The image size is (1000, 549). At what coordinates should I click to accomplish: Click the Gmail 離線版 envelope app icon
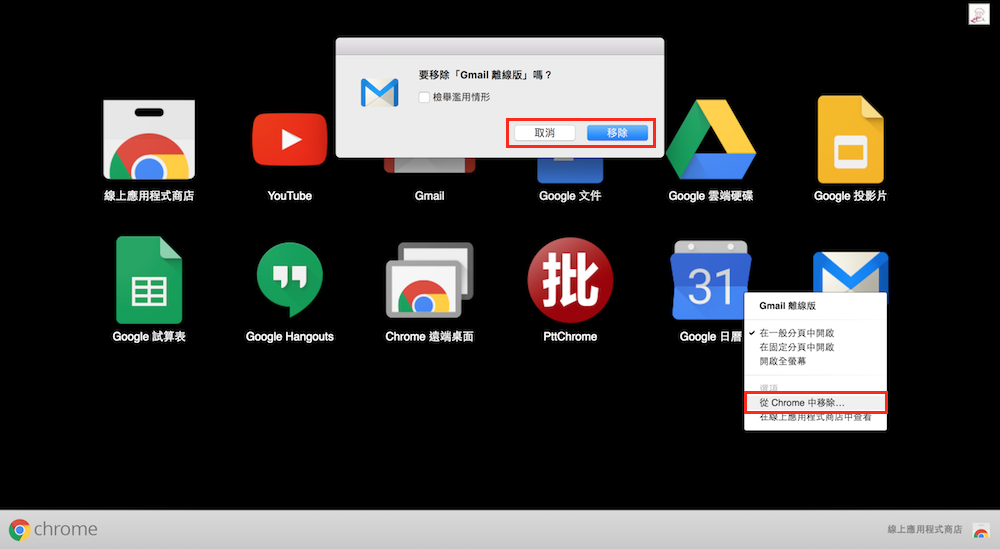pyautogui.click(x=850, y=272)
